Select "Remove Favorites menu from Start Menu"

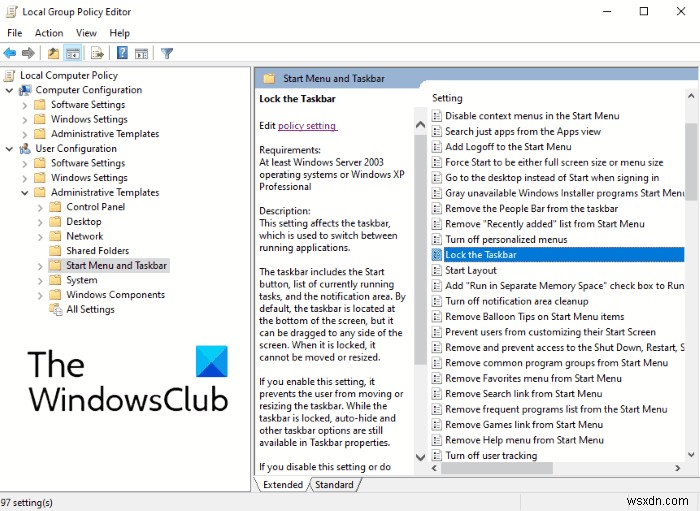click(533, 378)
